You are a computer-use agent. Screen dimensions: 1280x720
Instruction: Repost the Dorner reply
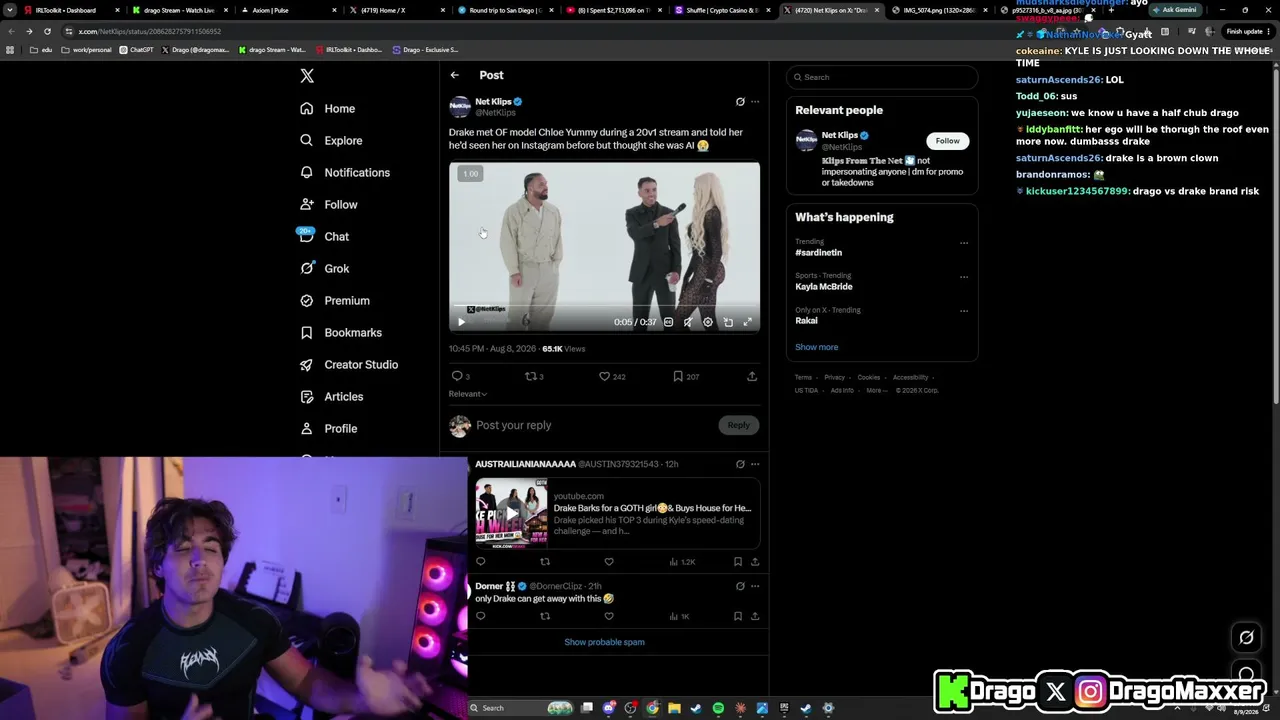545,616
